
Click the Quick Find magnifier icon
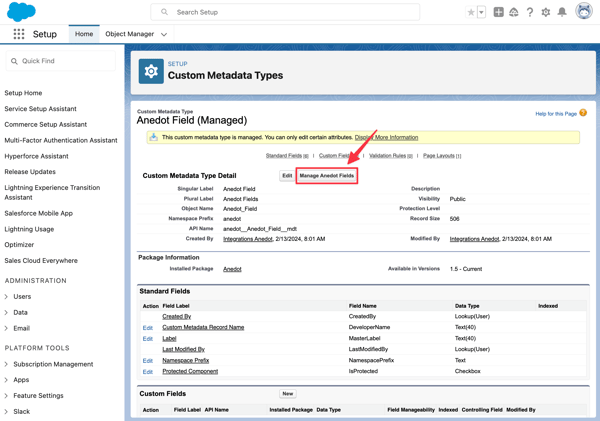click(x=14, y=61)
